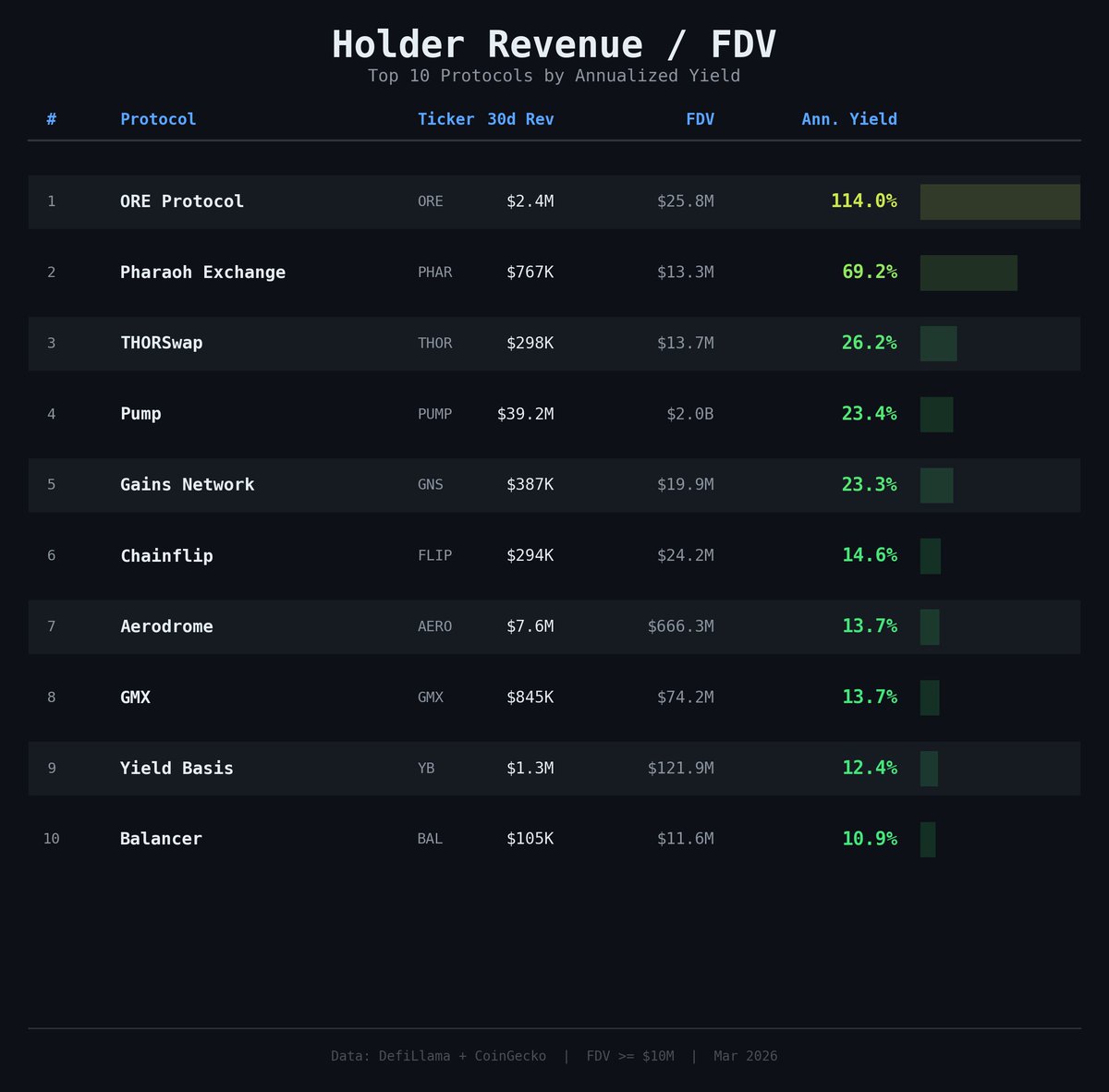Select the Balancer protocol name
1109x1092 pixels.
pos(161,839)
